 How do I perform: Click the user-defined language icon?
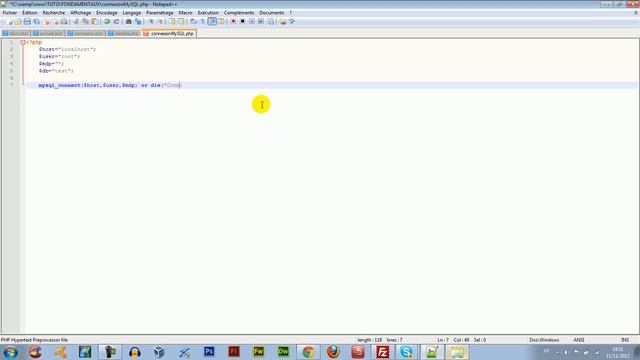click(221, 22)
